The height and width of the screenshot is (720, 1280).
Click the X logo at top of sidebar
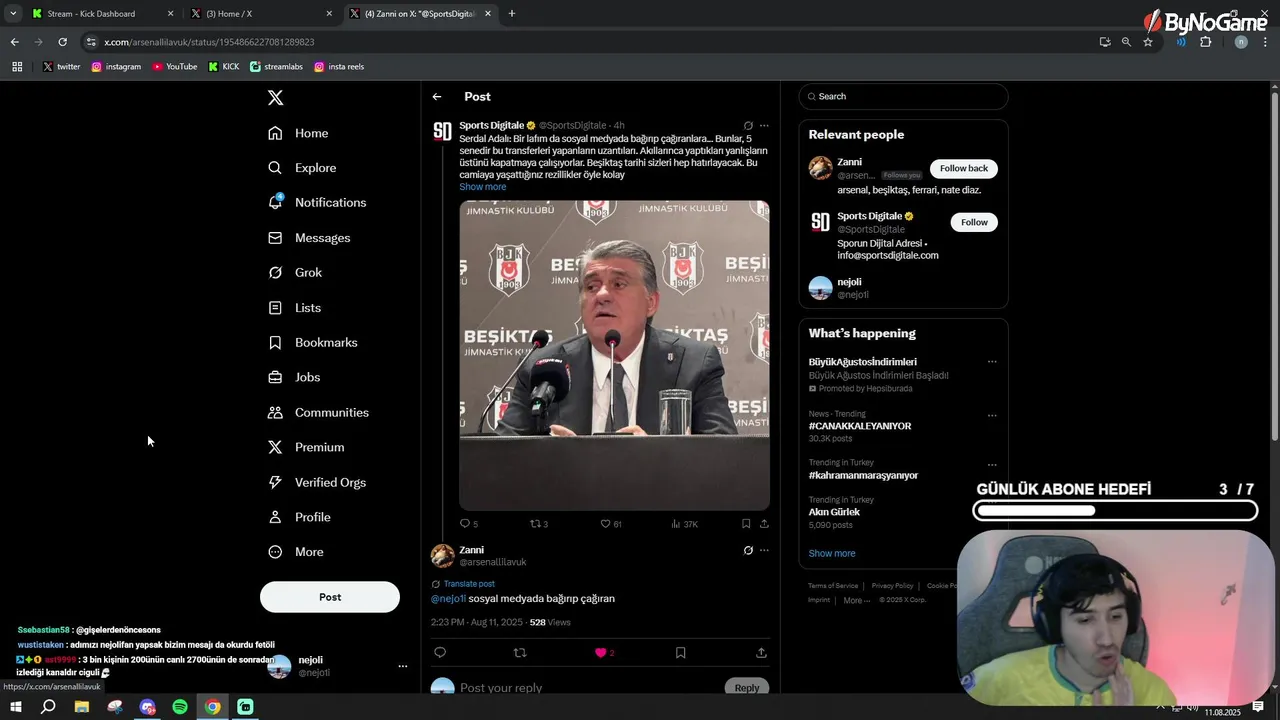(276, 97)
